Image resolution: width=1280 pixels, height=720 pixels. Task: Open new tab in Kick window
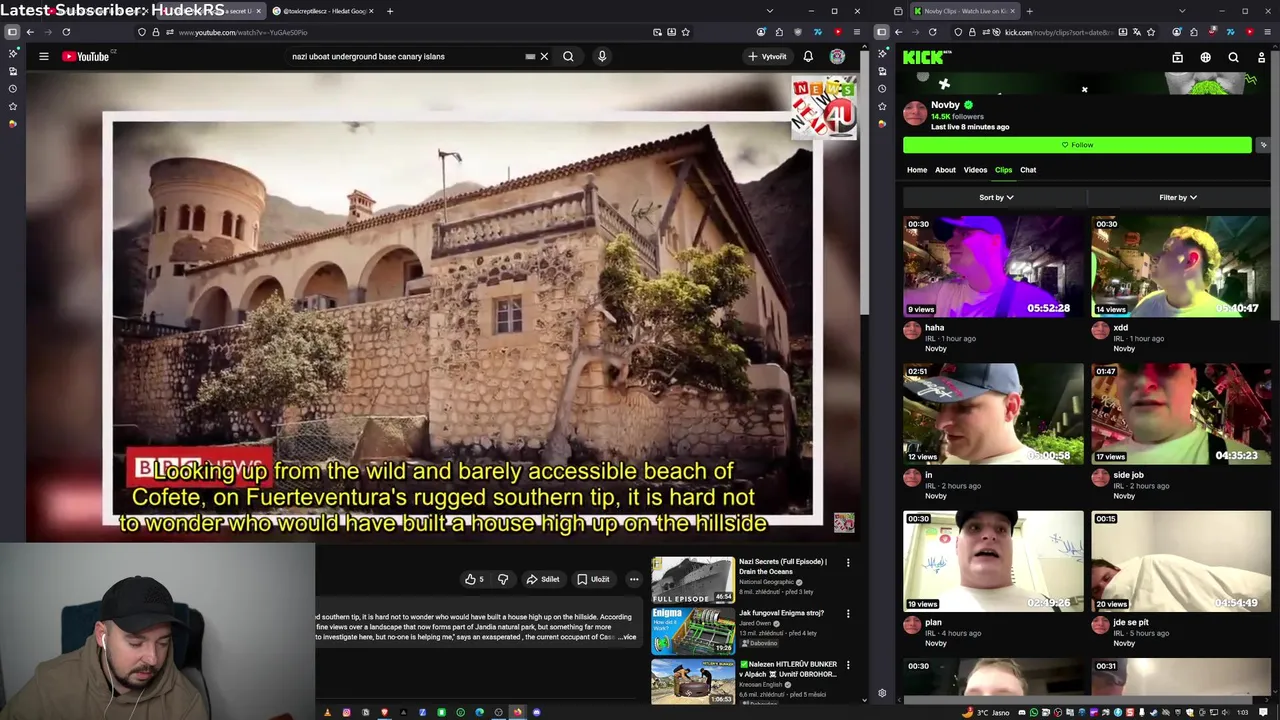(x=1029, y=11)
